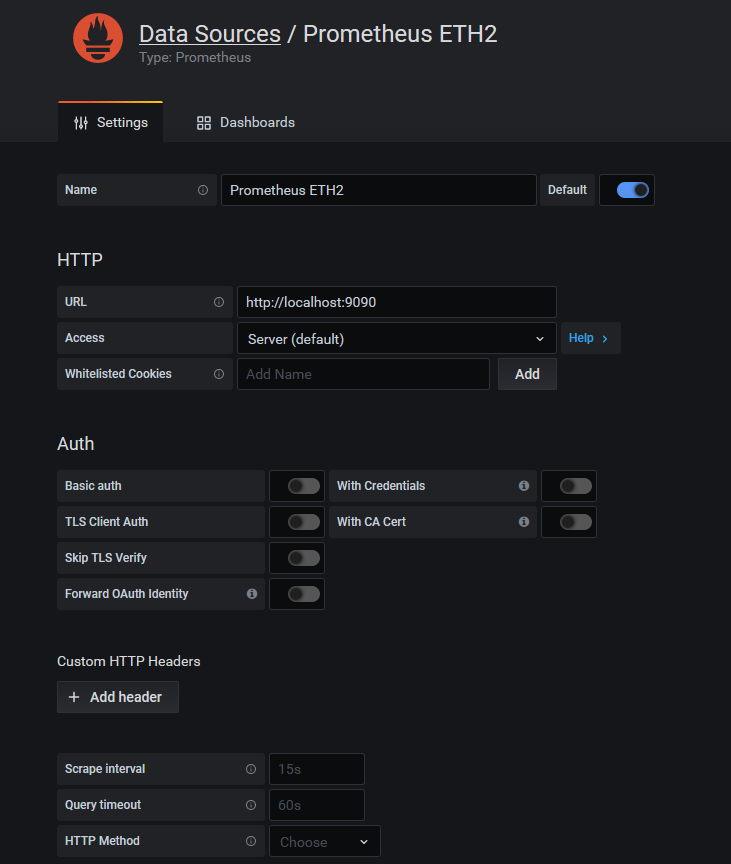Click the With Credentials info icon
This screenshot has height=864, width=731.
click(524, 485)
